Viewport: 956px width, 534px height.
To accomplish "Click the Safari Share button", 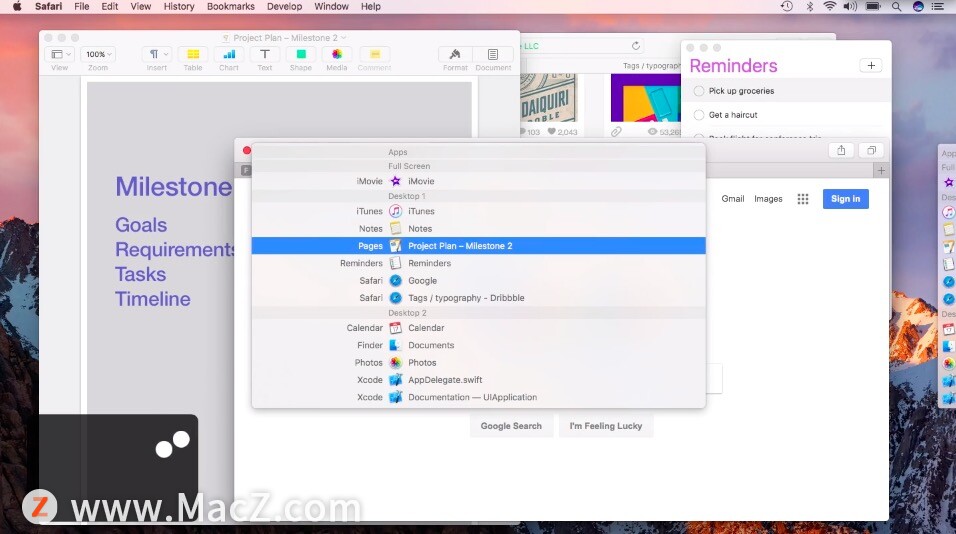I will [841, 151].
